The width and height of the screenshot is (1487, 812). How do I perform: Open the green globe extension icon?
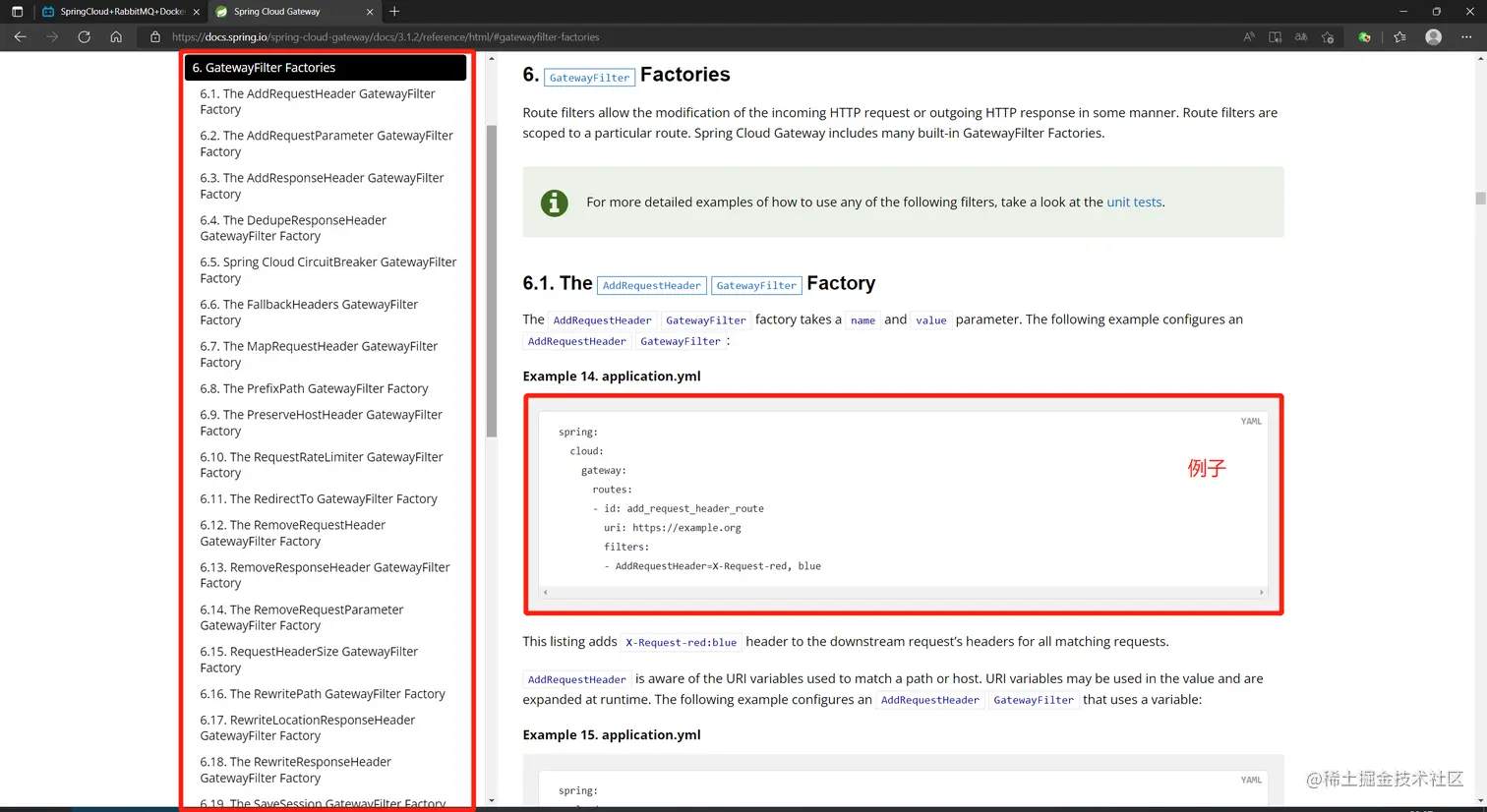(x=1364, y=37)
